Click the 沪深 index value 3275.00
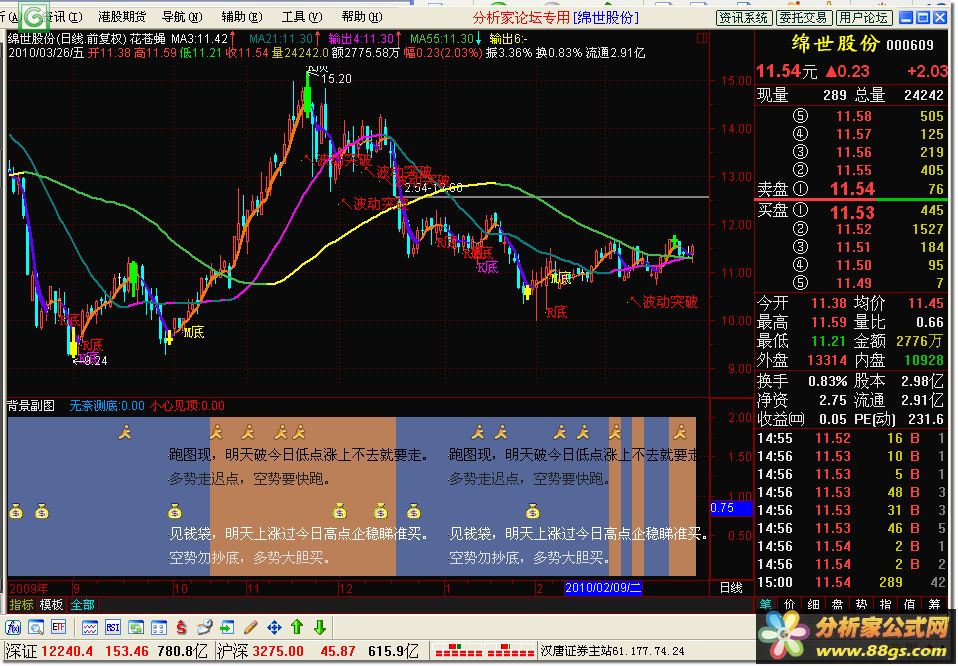Screen dimensions: 958x666 278,651
